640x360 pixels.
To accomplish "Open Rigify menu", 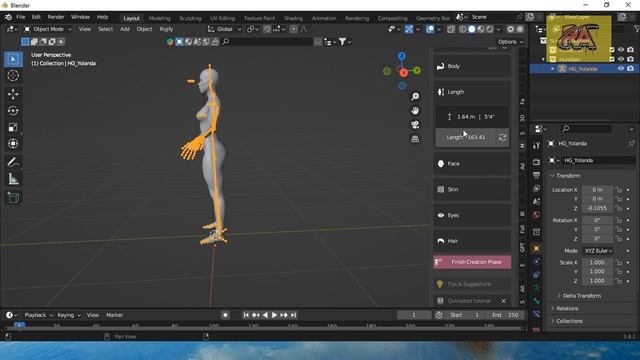I will click(x=166, y=29).
